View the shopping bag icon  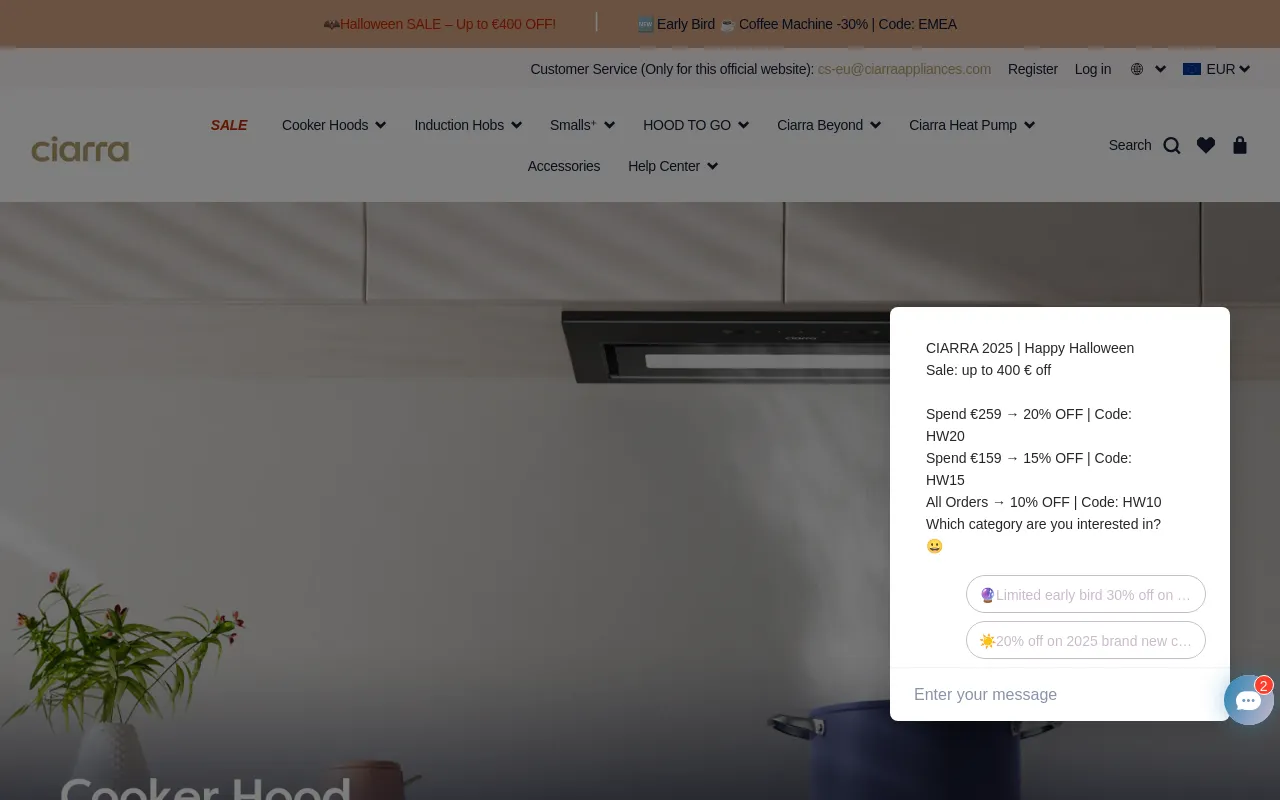pos(1240,145)
